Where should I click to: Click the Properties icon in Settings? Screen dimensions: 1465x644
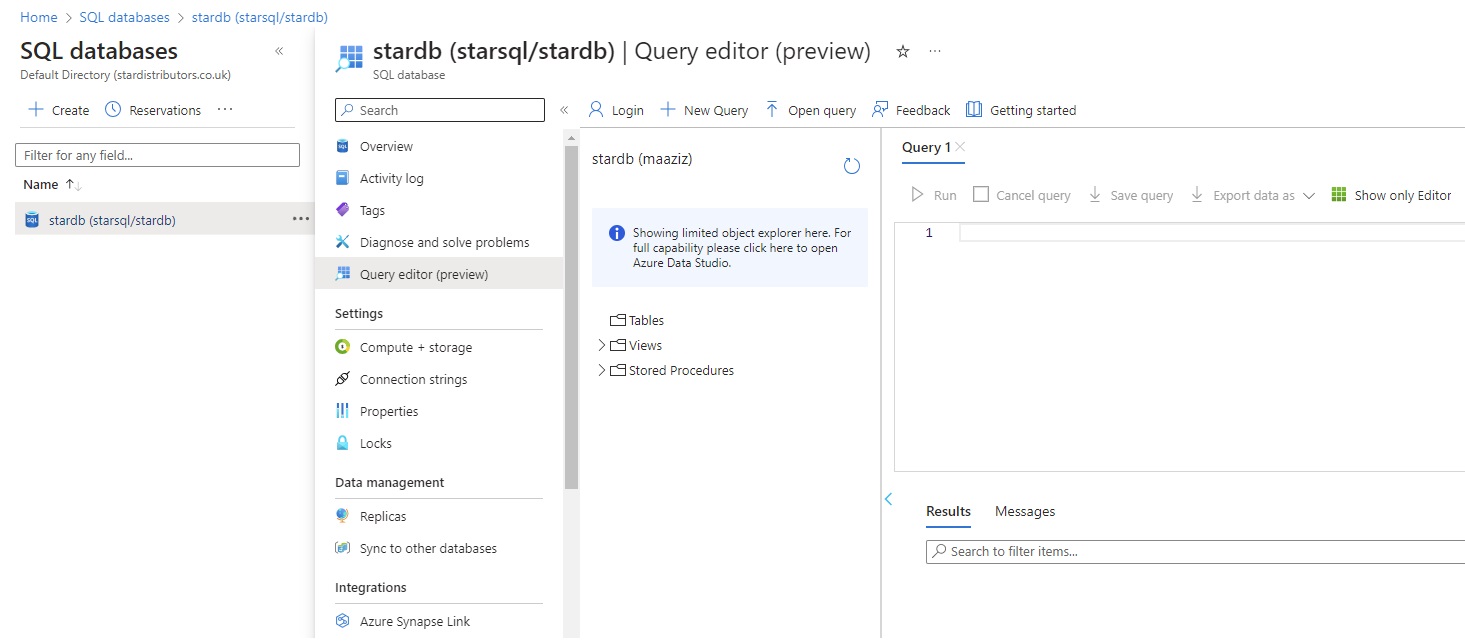pos(343,411)
